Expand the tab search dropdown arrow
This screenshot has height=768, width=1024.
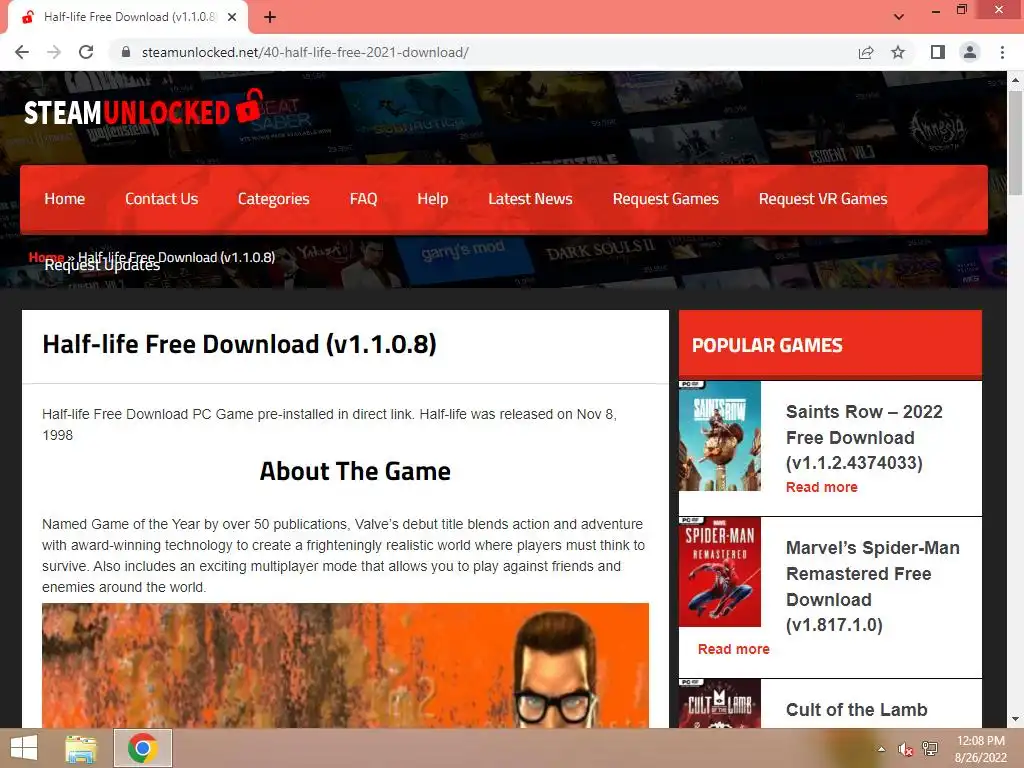pyautogui.click(x=899, y=17)
